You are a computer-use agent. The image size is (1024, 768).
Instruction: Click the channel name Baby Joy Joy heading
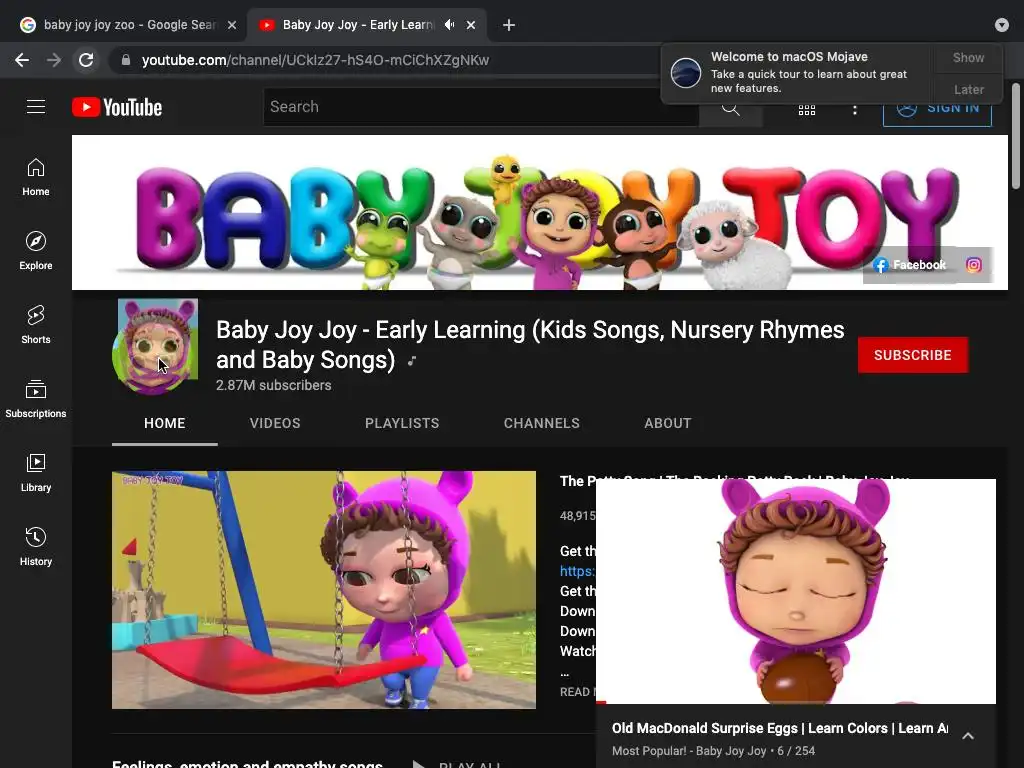(x=530, y=345)
